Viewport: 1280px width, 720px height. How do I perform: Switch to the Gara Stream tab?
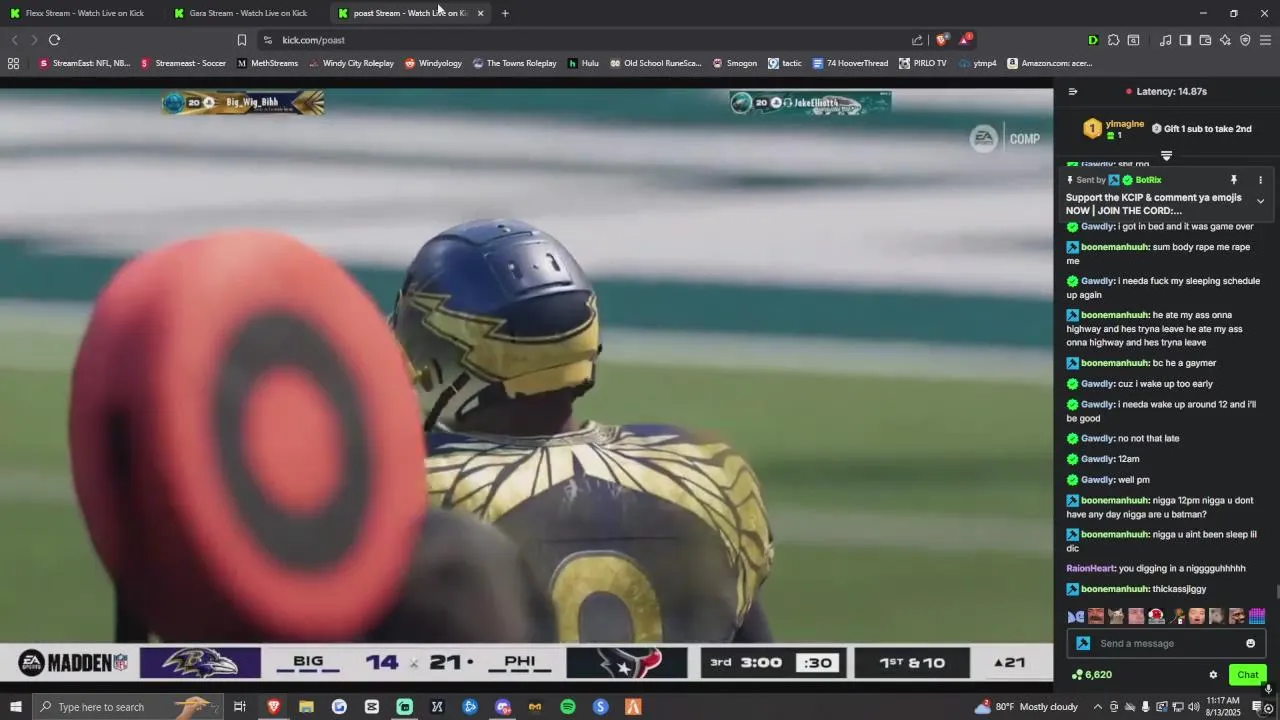point(245,13)
